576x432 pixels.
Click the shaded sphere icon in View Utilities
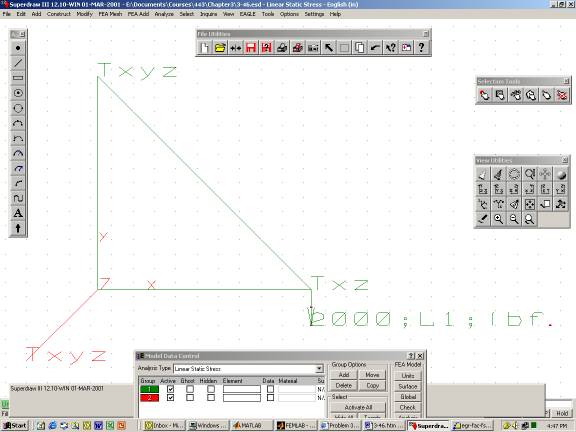561,174
